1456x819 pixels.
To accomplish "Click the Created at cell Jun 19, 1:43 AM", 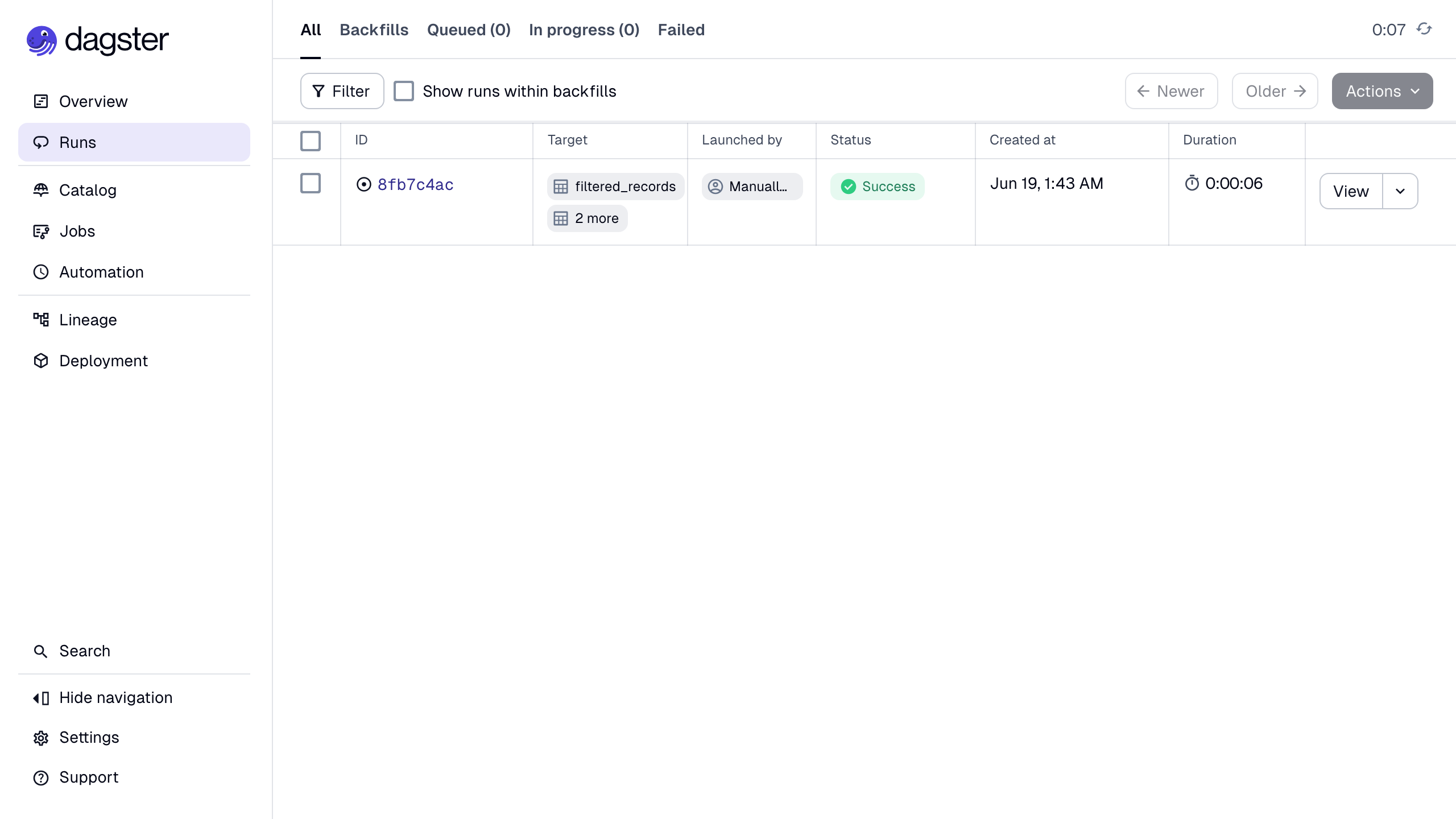I will (x=1046, y=183).
